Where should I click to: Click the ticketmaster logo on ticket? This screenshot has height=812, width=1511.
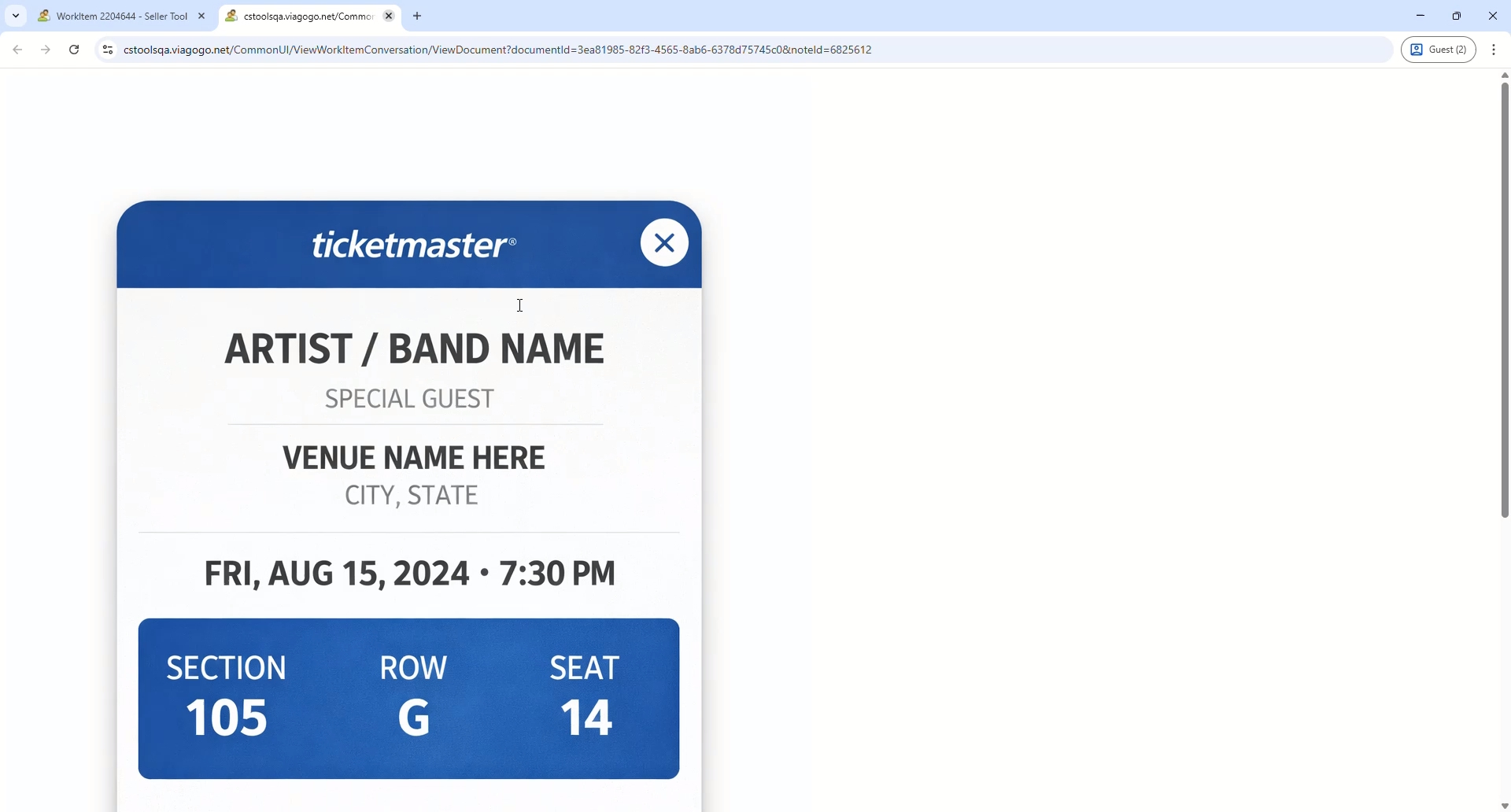click(x=414, y=245)
